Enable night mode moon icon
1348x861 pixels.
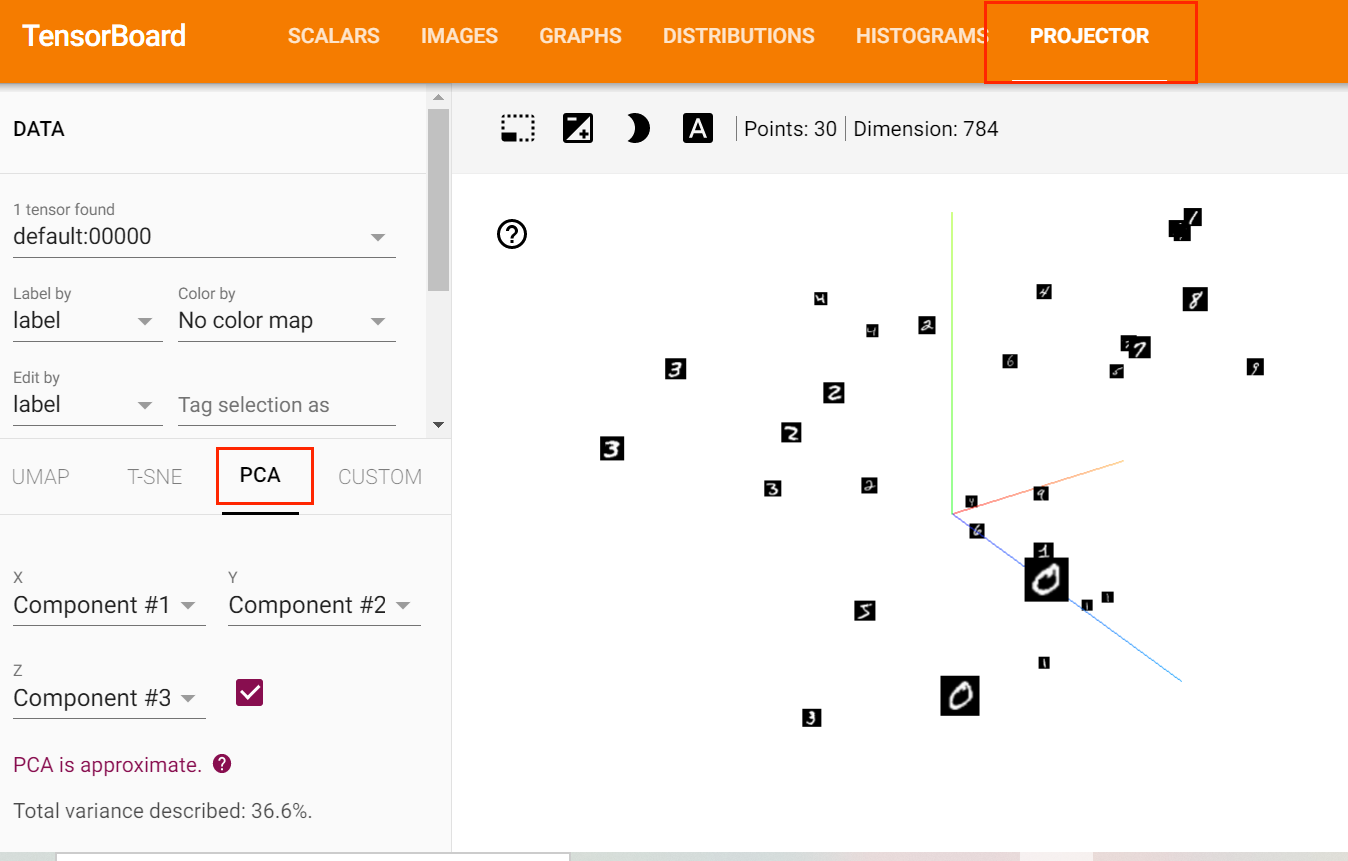coord(638,128)
